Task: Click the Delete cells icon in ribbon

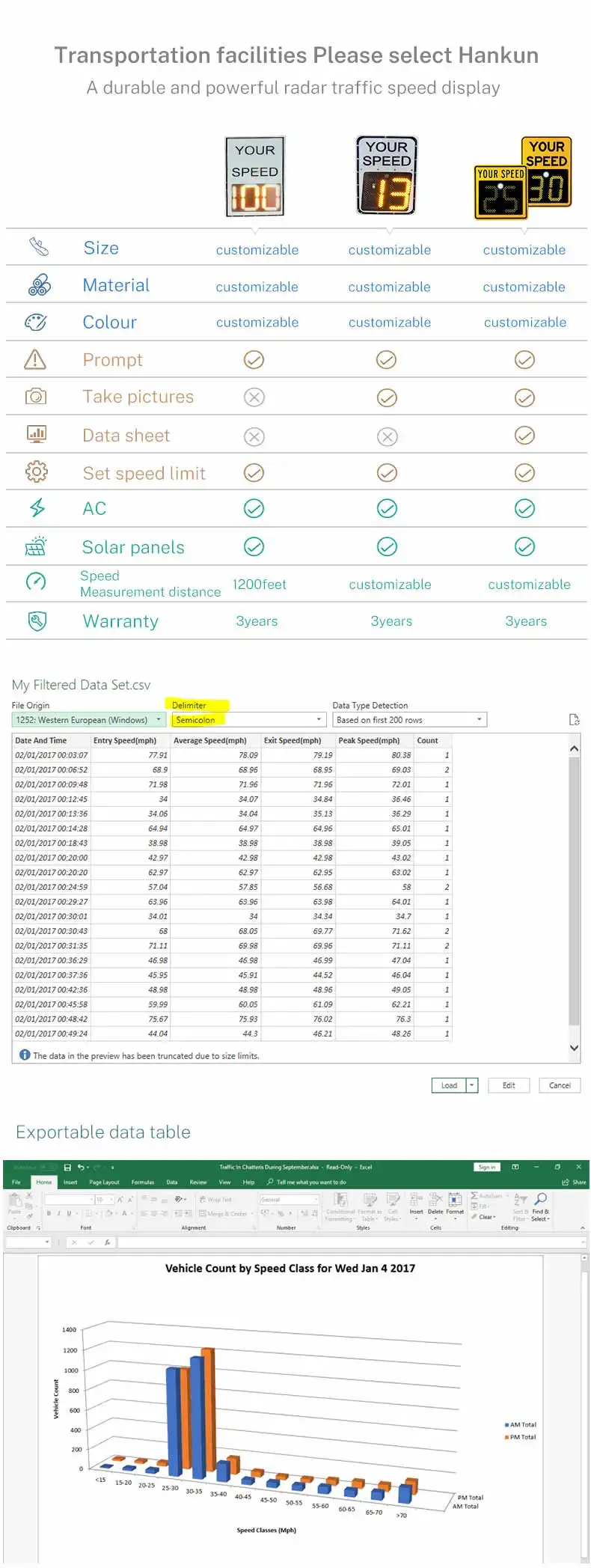Action: (x=435, y=1199)
